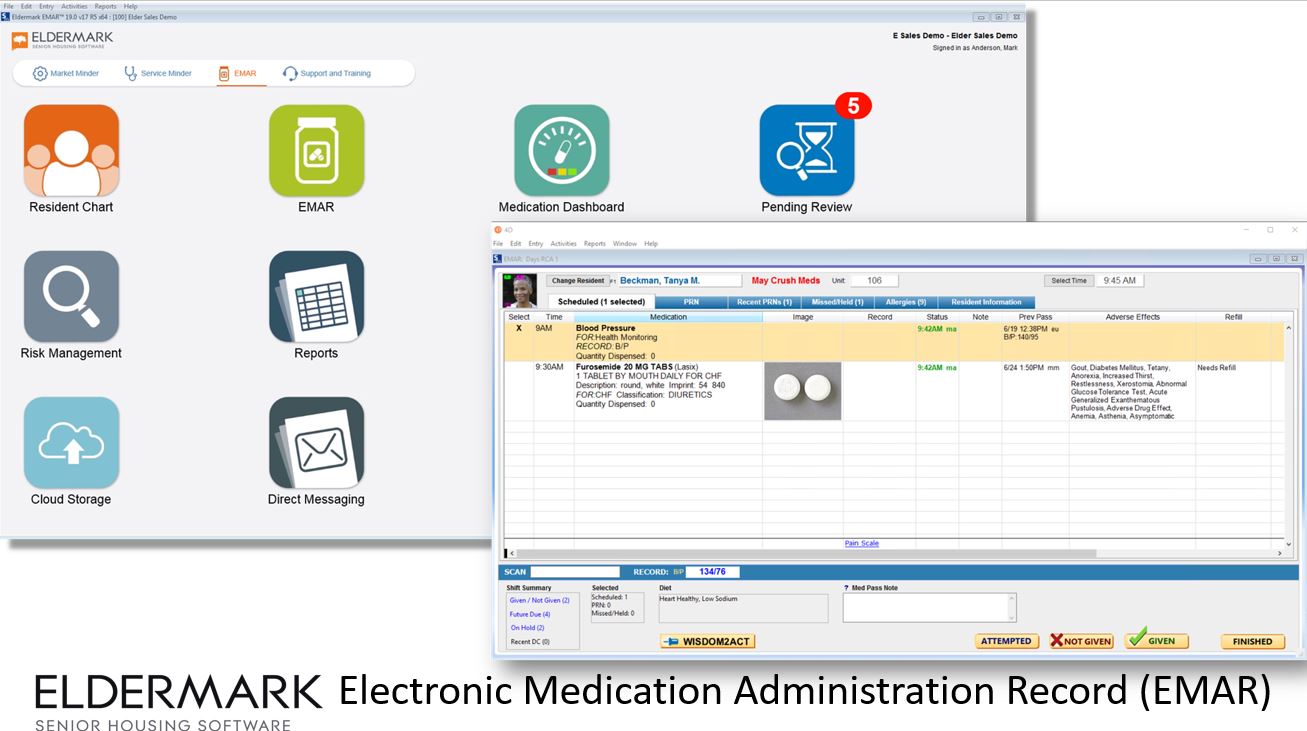Click the Change Resident button
This screenshot has width=1307, height=731.
click(578, 281)
